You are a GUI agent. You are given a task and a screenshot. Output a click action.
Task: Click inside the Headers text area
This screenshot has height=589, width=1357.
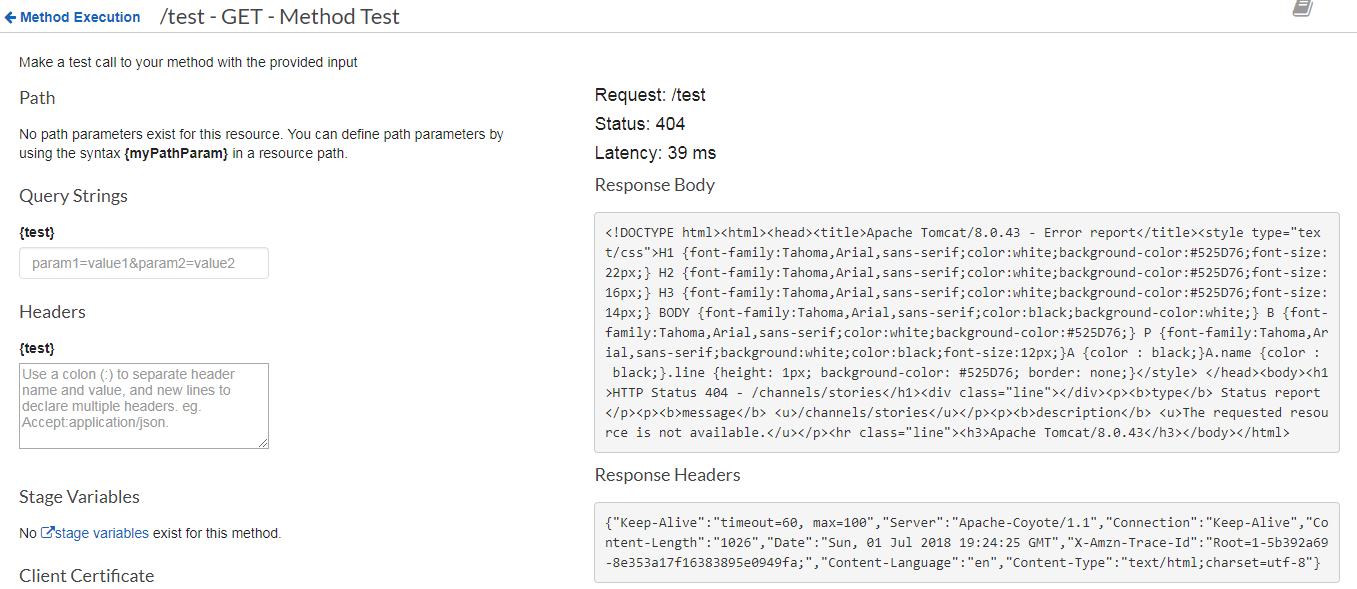point(144,405)
